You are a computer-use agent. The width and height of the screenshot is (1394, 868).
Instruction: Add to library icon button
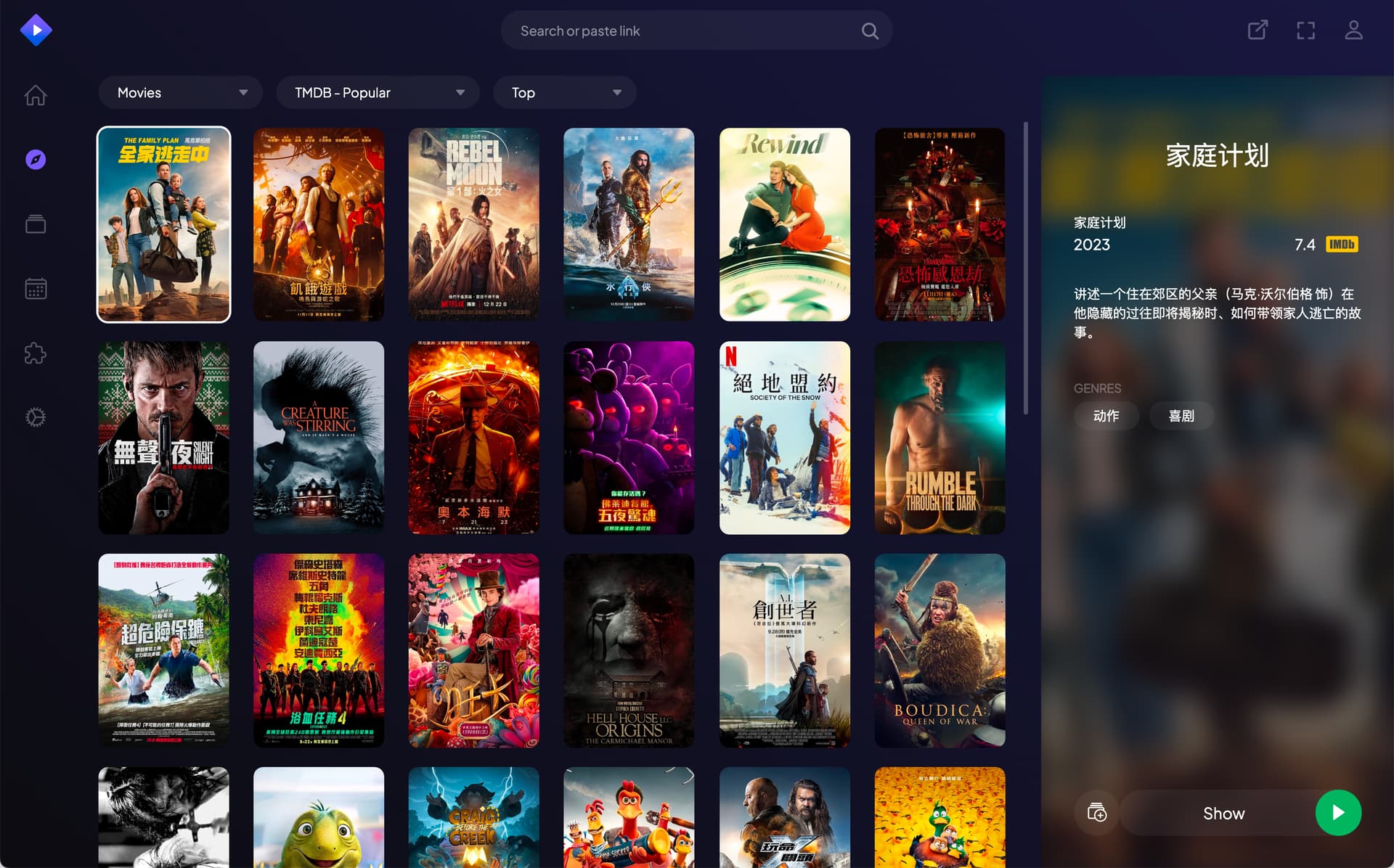[x=1096, y=813]
